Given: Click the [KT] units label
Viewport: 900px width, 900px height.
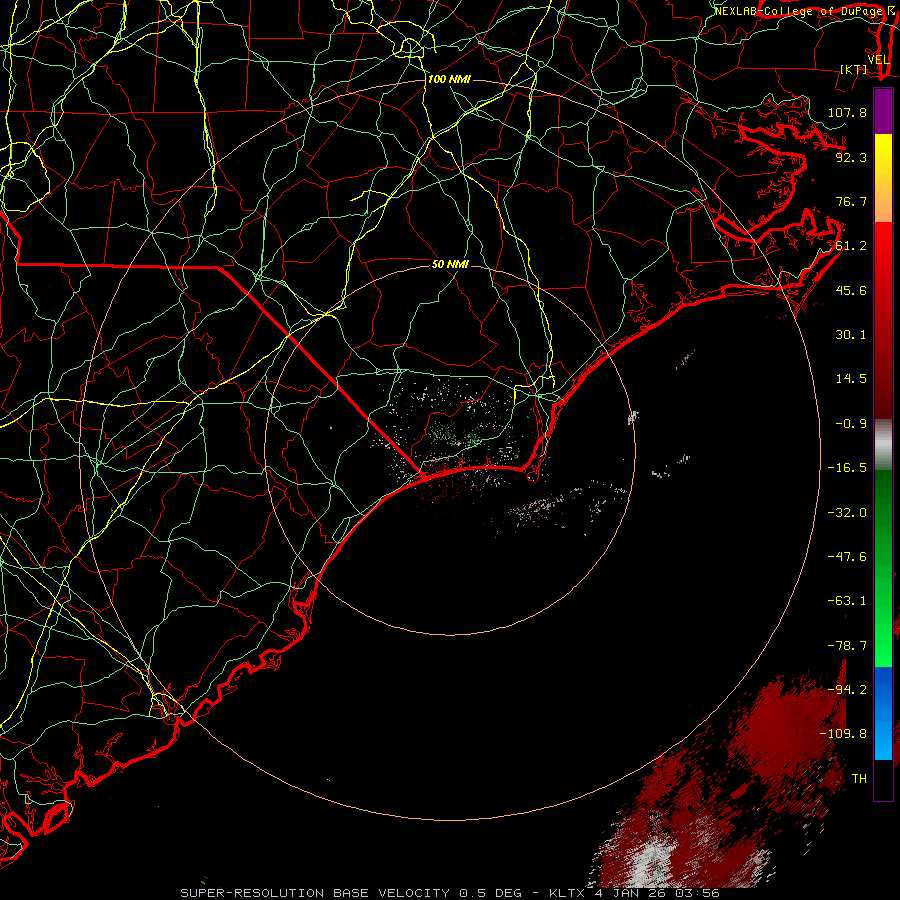Looking at the screenshot, I should [x=854, y=69].
